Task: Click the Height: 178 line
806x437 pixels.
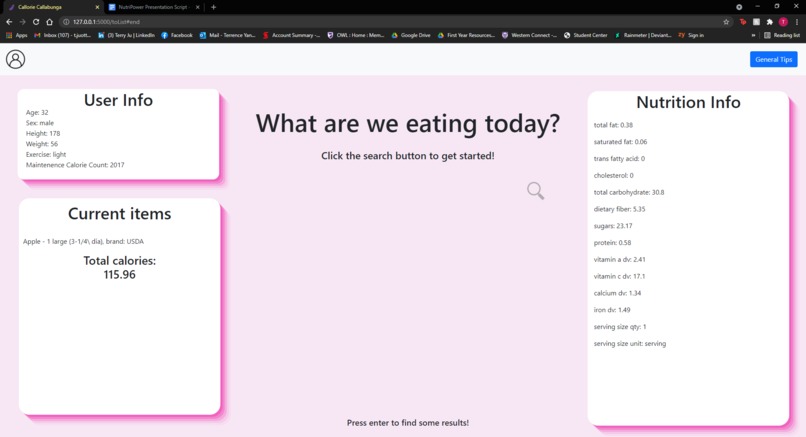Action: 43,133
